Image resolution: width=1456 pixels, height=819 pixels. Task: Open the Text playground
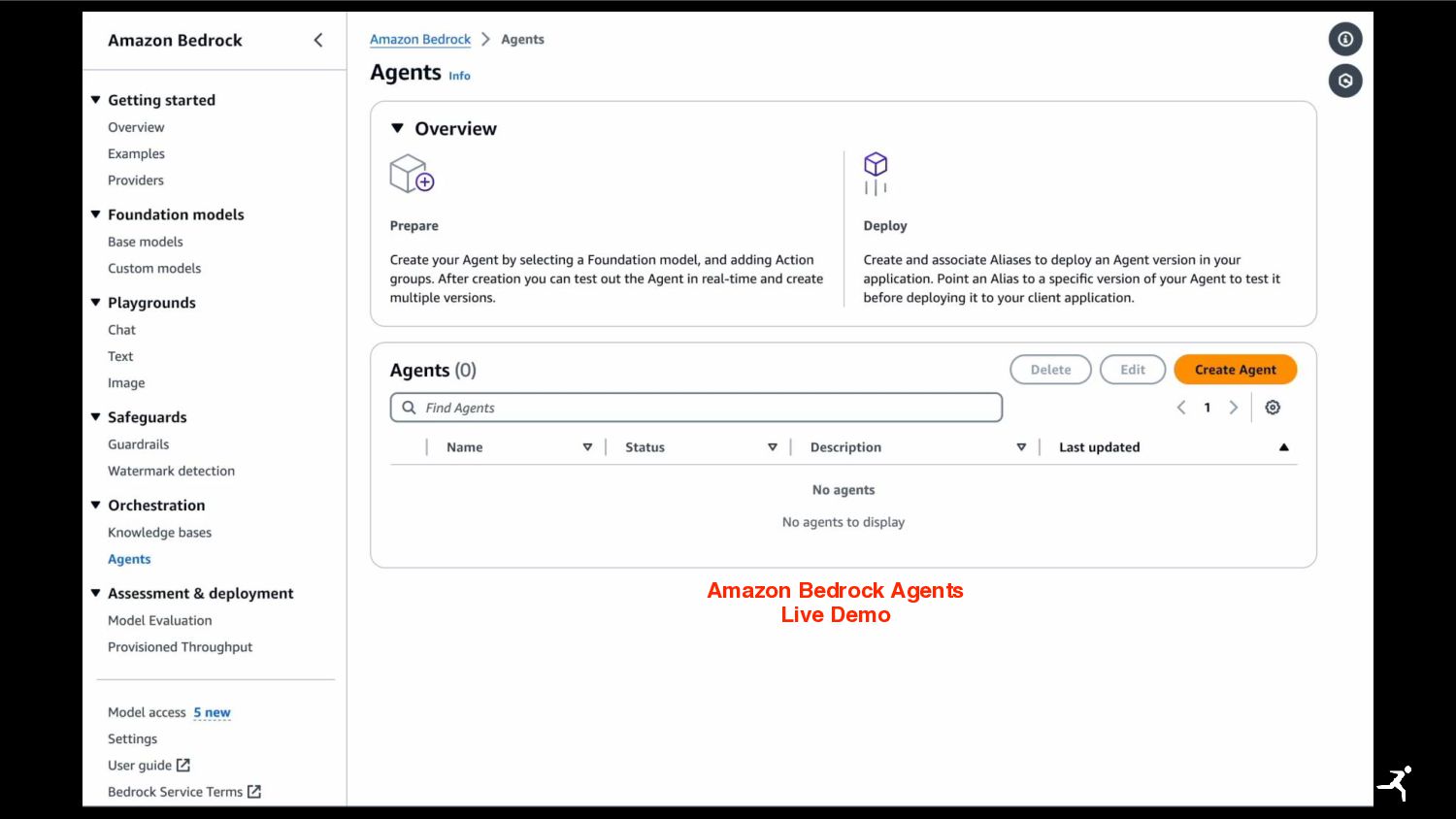[120, 356]
